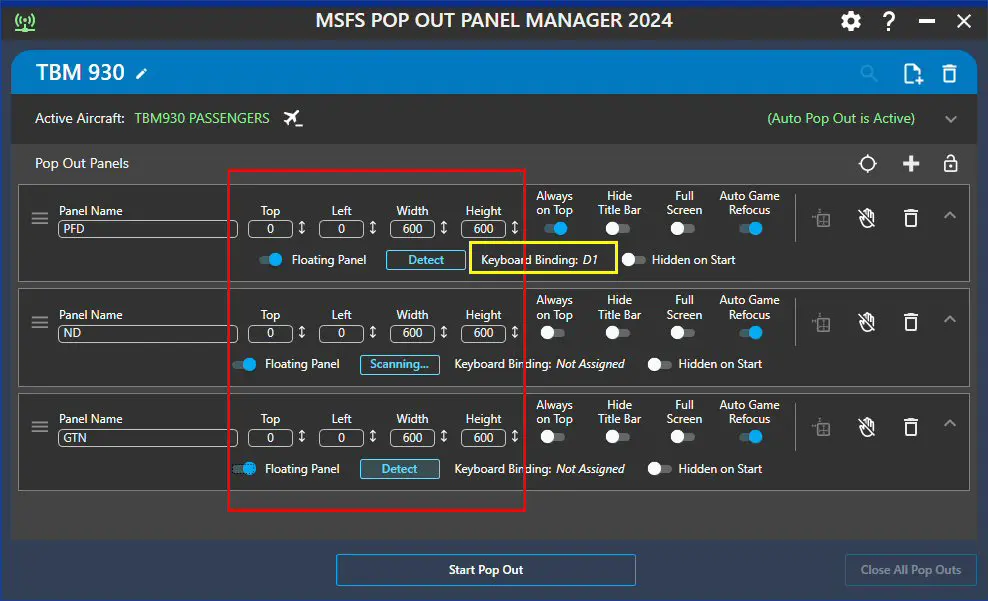The width and height of the screenshot is (988, 601).
Task: Toggle Floating Panel switch for PFD panel
Action: [271, 260]
